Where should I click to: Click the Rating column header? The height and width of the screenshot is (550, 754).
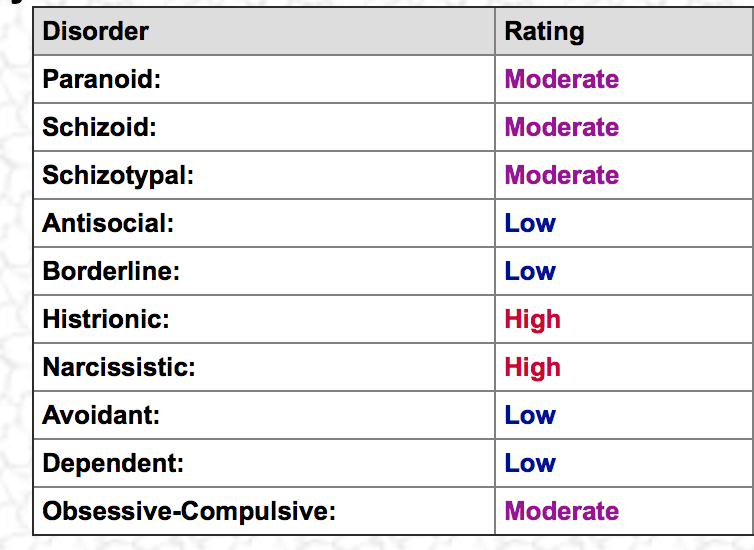pyautogui.click(x=544, y=32)
